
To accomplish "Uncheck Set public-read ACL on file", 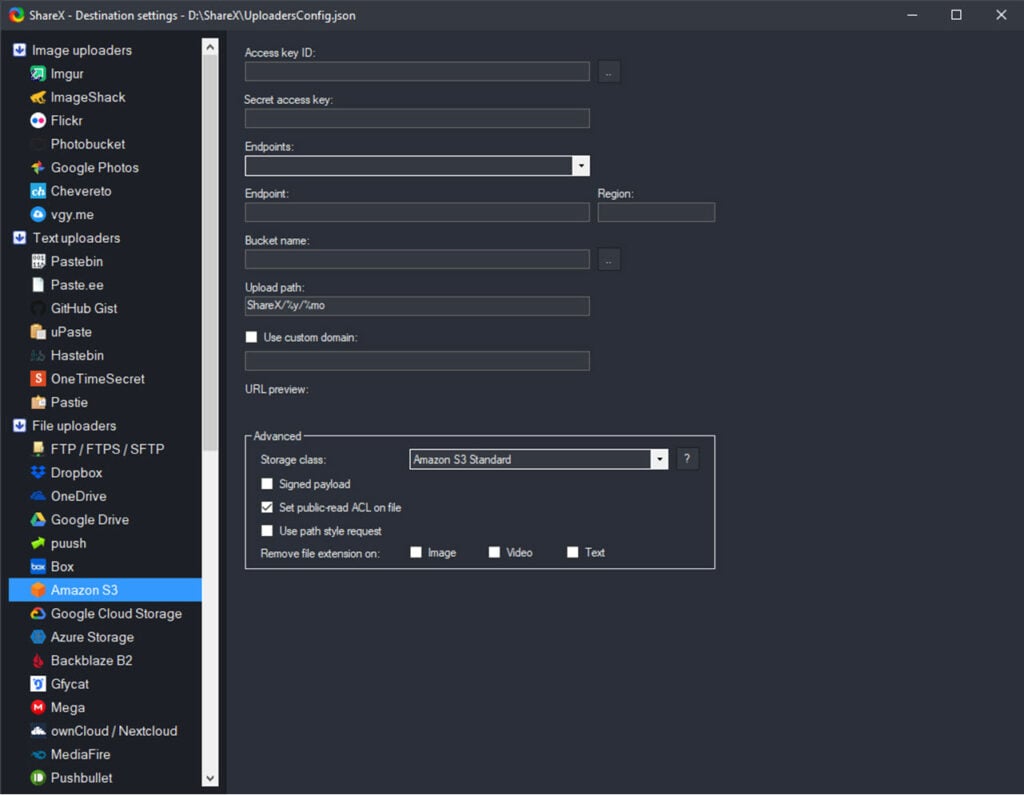I will point(267,508).
